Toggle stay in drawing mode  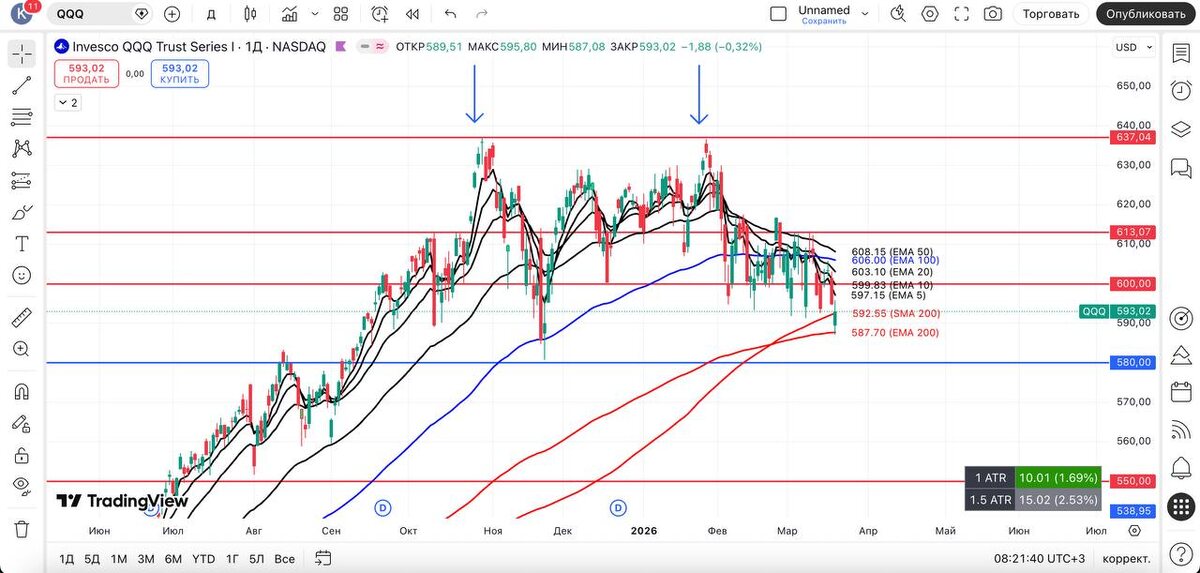(x=21, y=423)
